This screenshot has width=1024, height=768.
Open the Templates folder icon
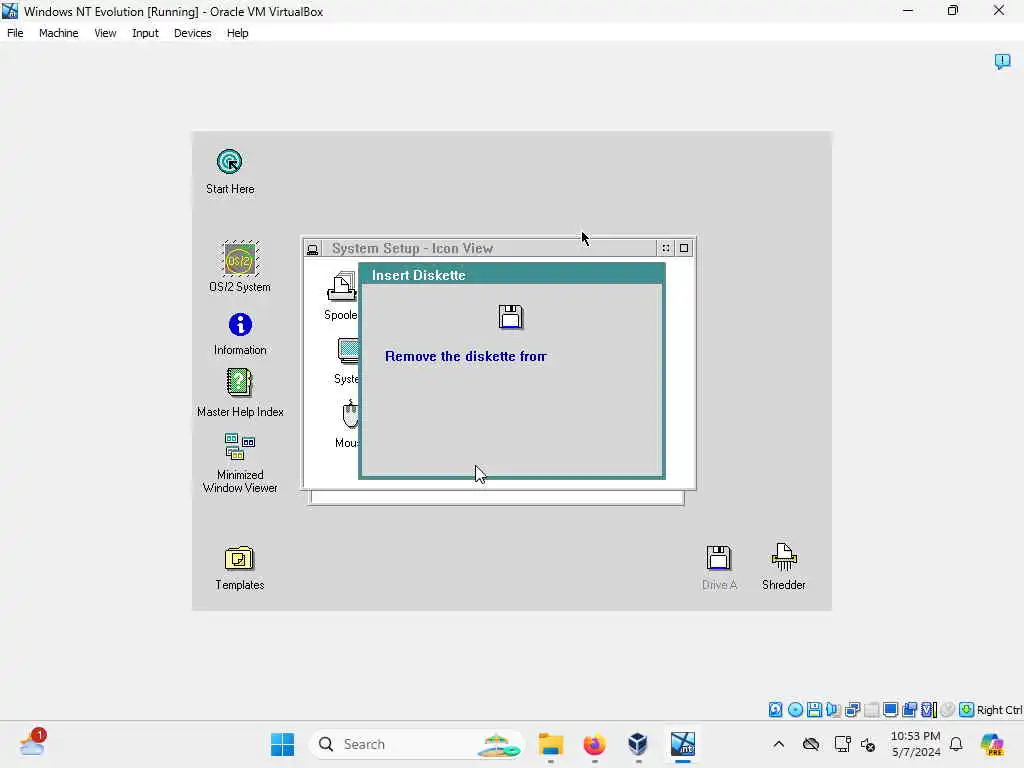tap(239, 558)
